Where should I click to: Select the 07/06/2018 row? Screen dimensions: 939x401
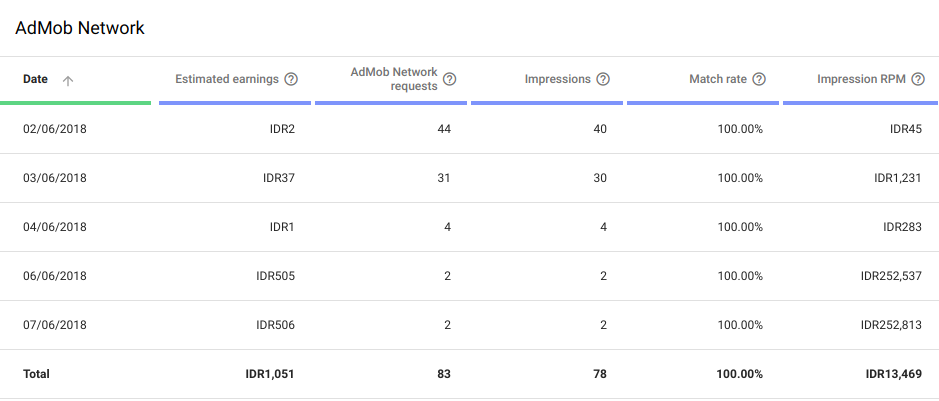point(470,325)
